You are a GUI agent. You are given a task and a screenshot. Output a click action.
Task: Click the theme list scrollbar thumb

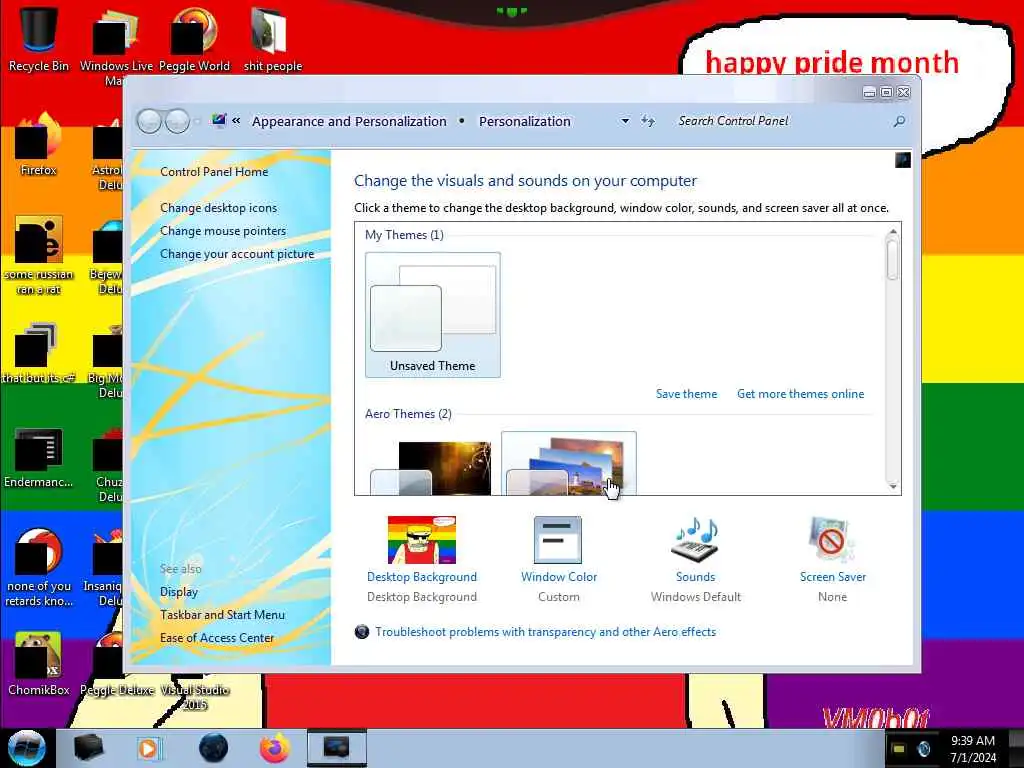893,259
